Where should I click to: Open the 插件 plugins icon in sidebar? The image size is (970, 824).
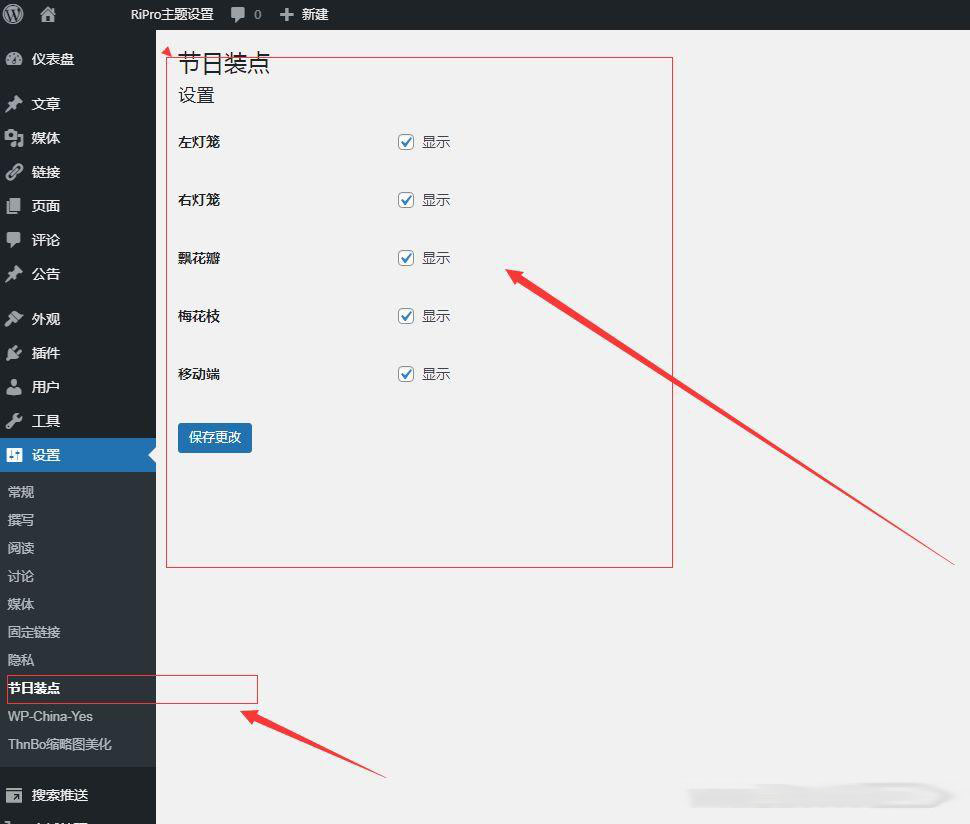tap(14, 353)
